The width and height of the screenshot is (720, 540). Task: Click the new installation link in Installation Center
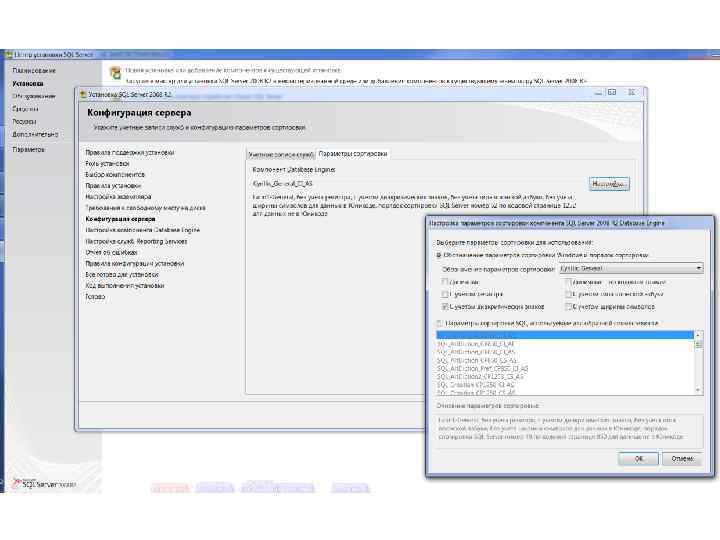coord(234,71)
